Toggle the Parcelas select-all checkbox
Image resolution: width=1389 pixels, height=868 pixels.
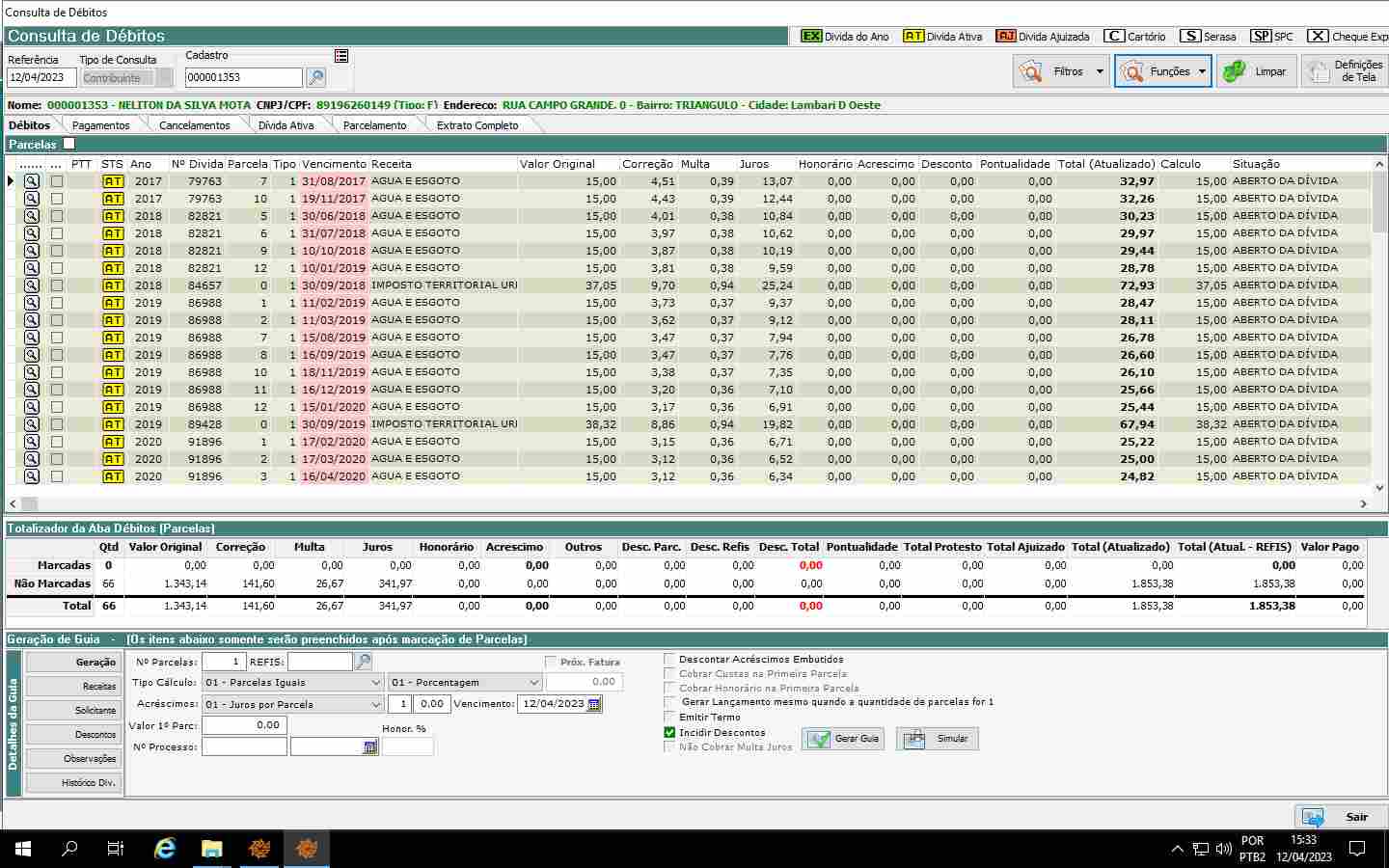click(68, 144)
